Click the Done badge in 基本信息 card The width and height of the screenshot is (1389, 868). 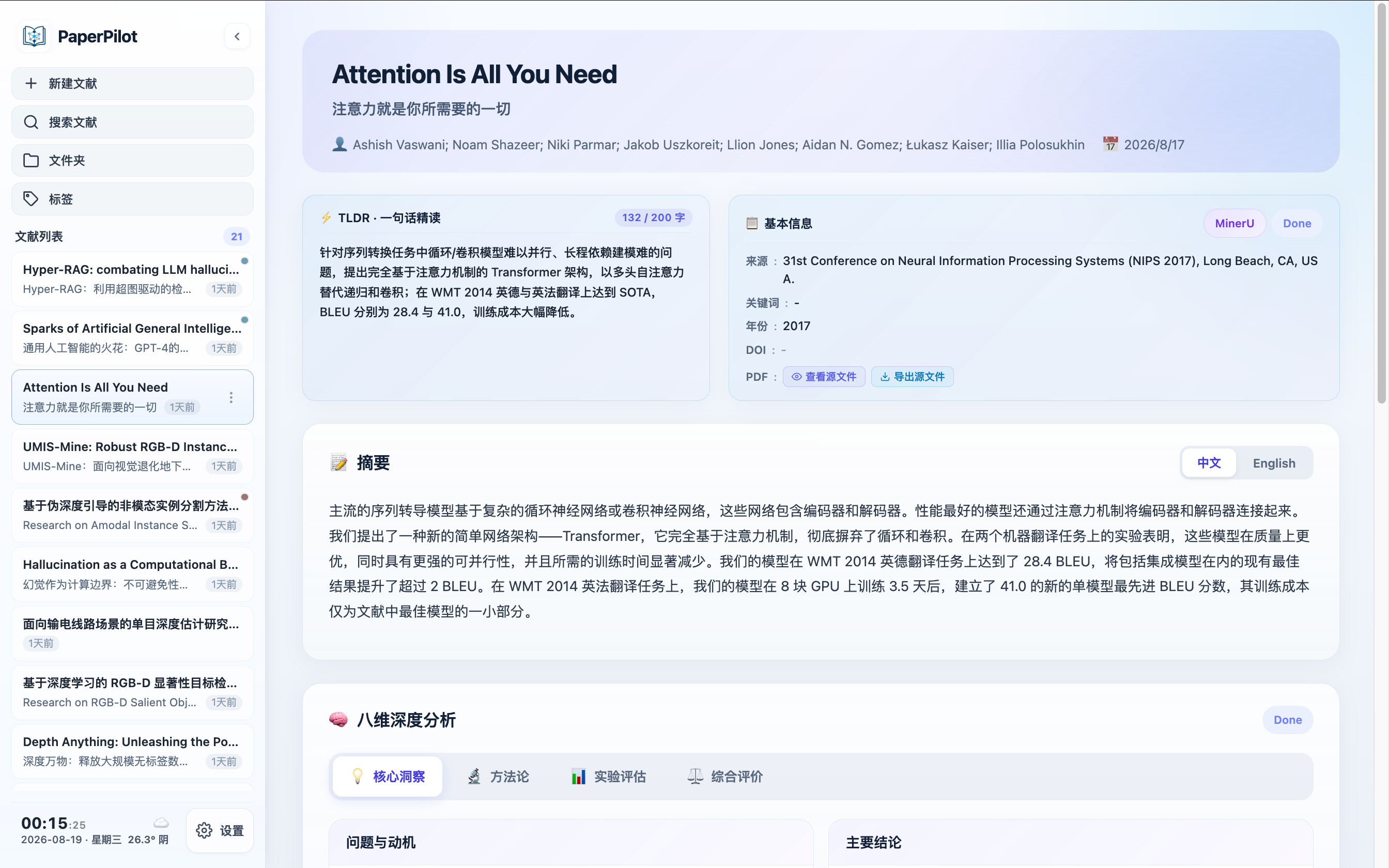coord(1297,223)
